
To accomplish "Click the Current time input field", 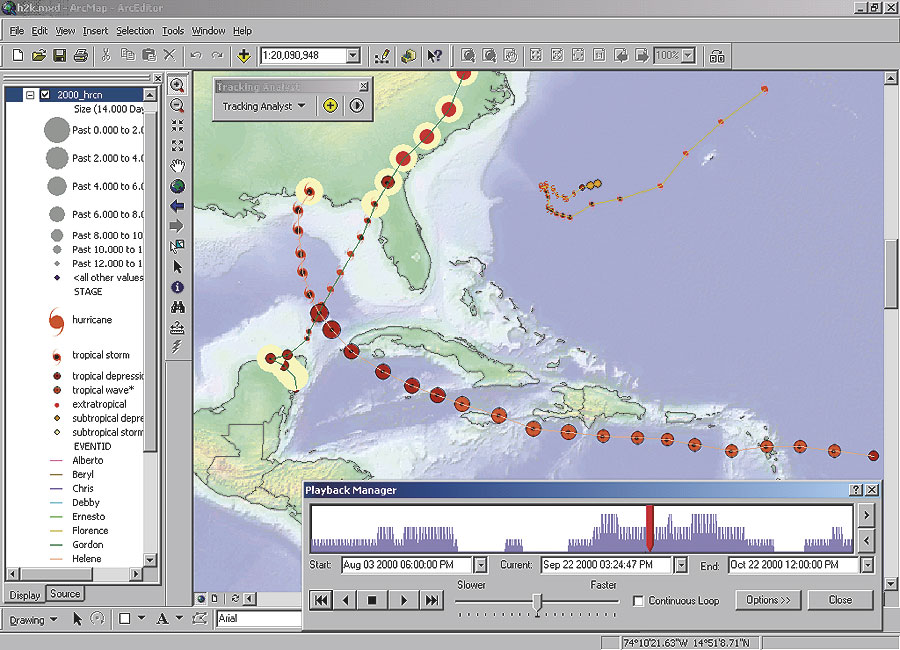I will coord(607,565).
